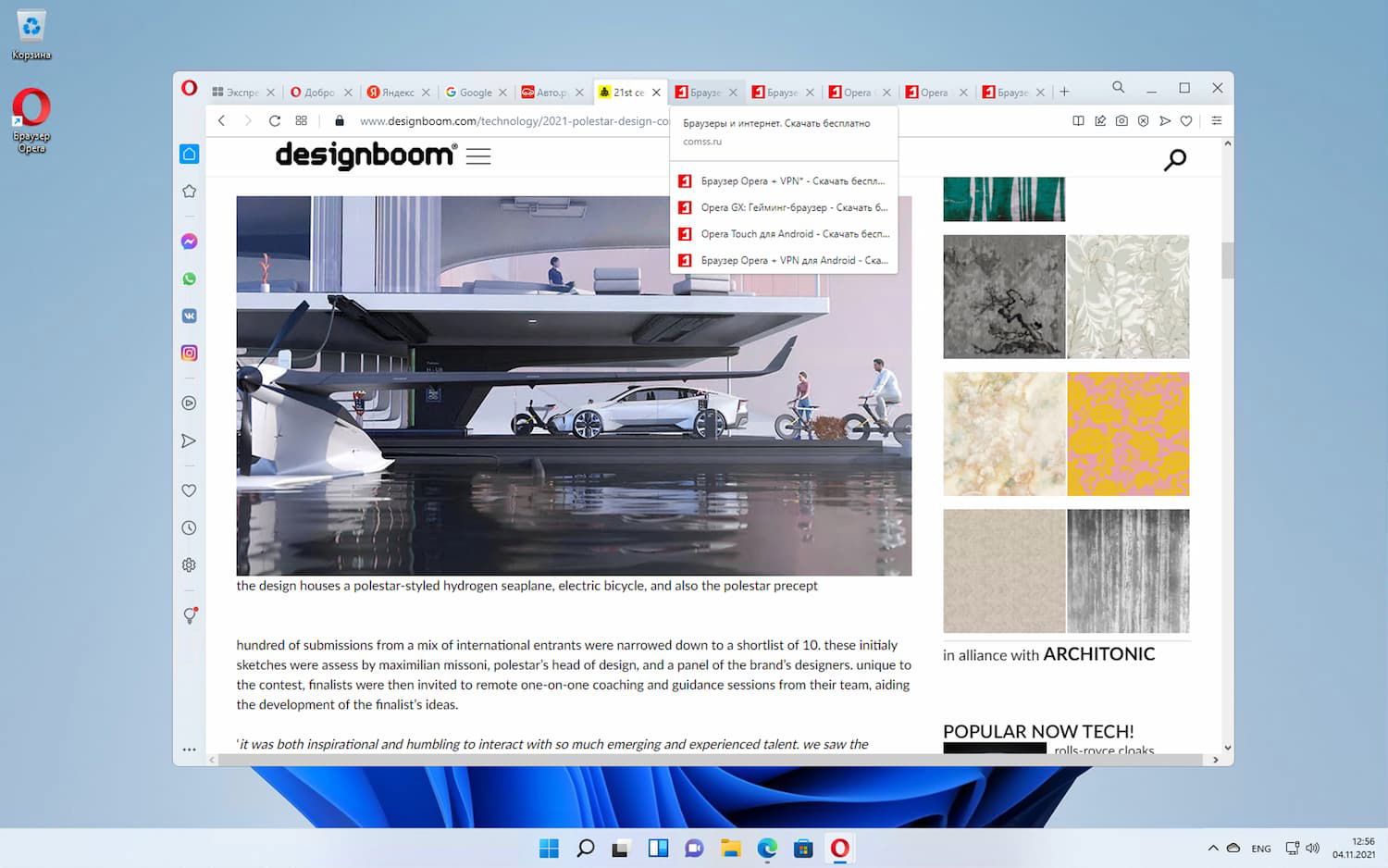Open the Браузер Opera desktop shortcut
This screenshot has width=1388, height=868.
(x=31, y=120)
